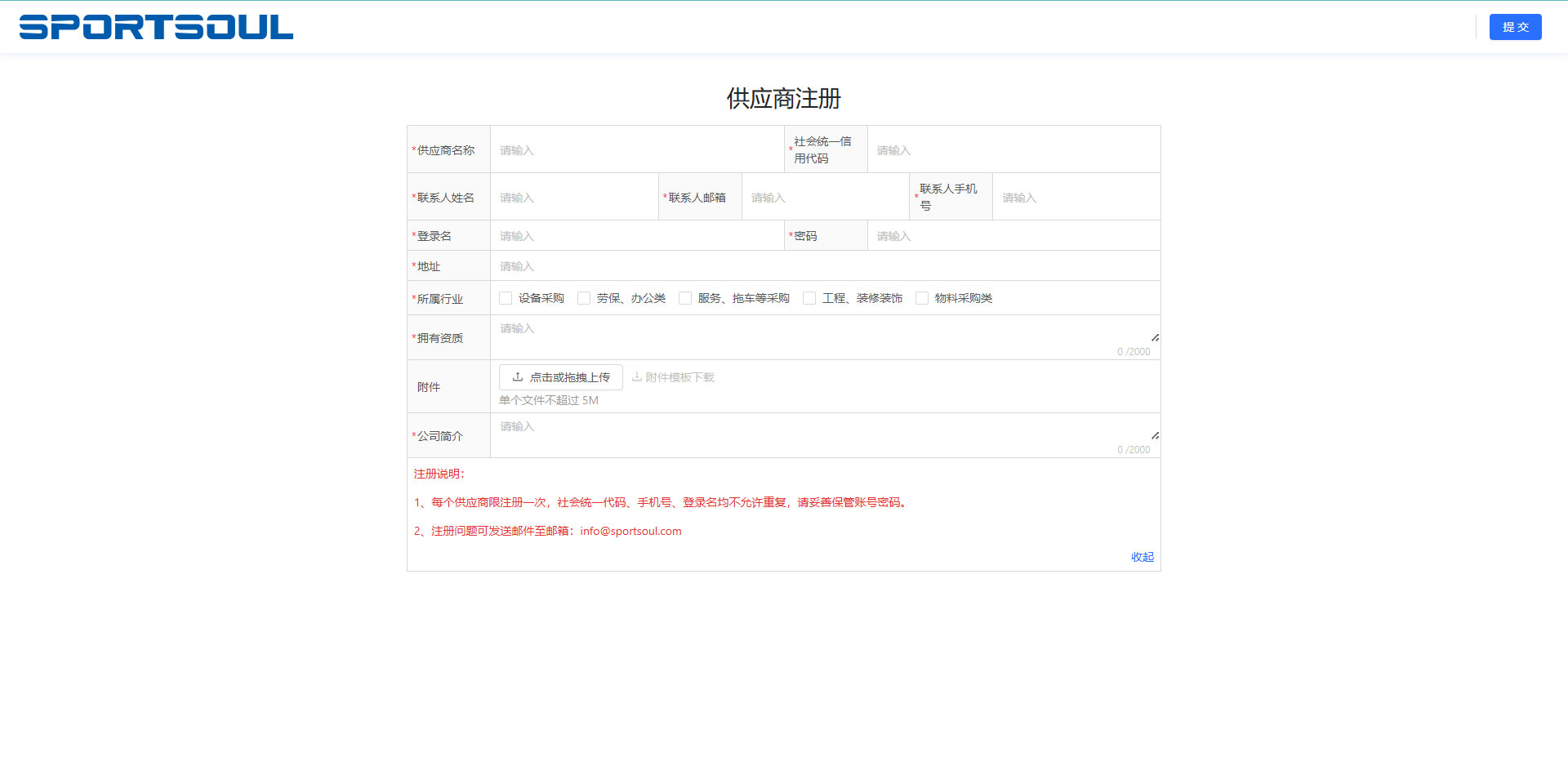Click the 地址 address input field
Screen dimensions: 1568x757
825,265
